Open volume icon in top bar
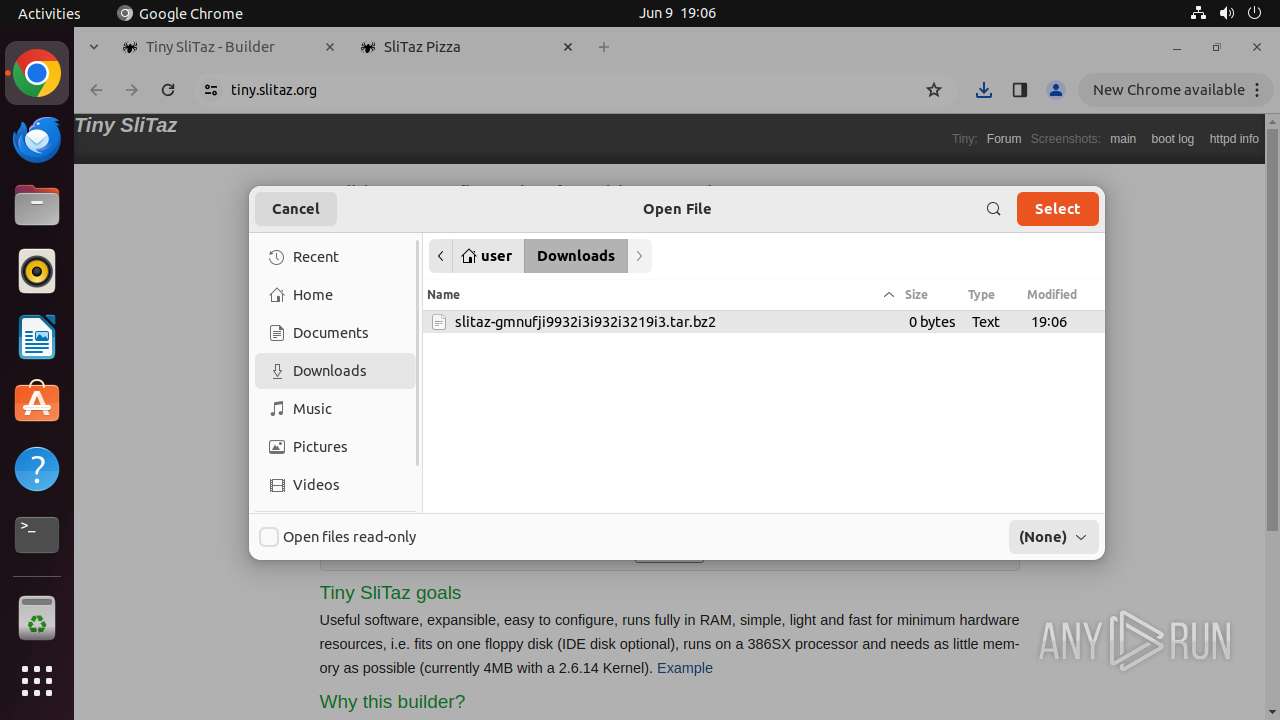Image resolution: width=1280 pixels, height=720 pixels. tap(1226, 13)
